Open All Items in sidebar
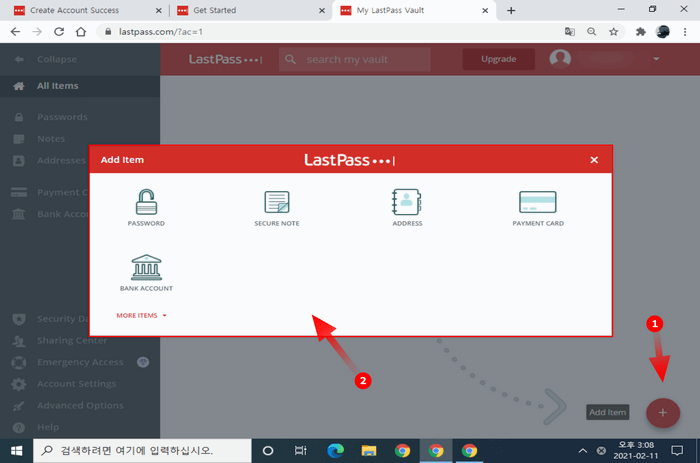 [80, 86]
